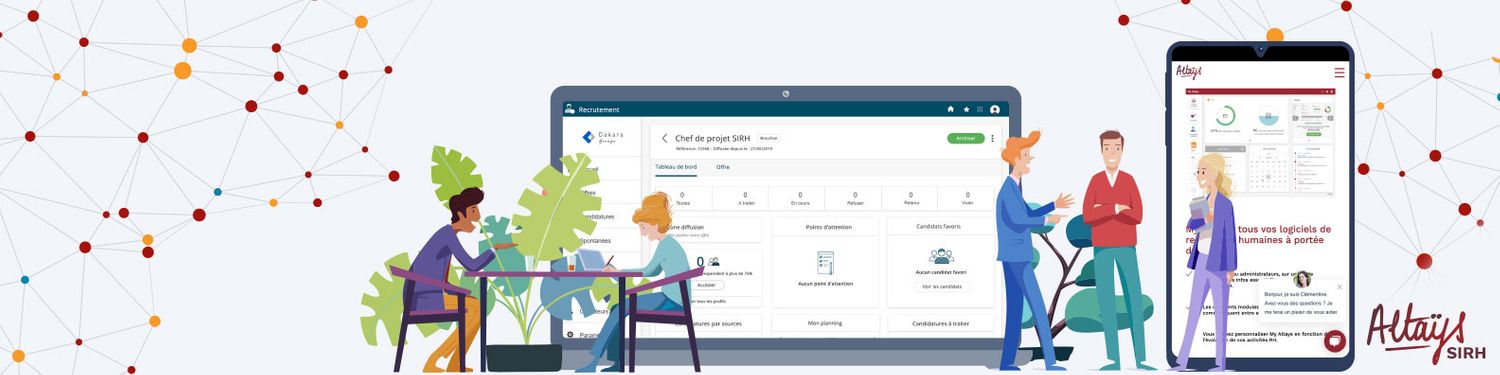This screenshot has height=375, width=1500.
Task: Click the group icon in Candidats favoris
Action: tap(941, 256)
